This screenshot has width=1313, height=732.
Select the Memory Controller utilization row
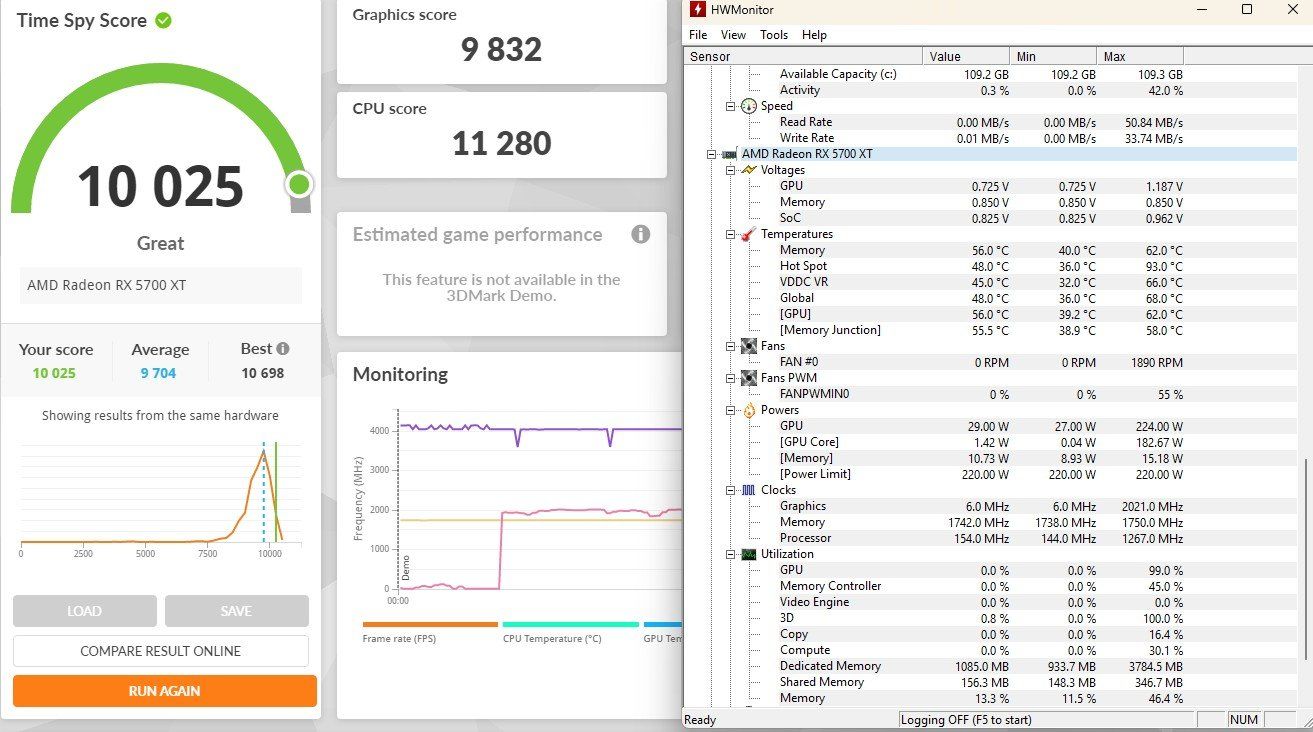coord(990,586)
